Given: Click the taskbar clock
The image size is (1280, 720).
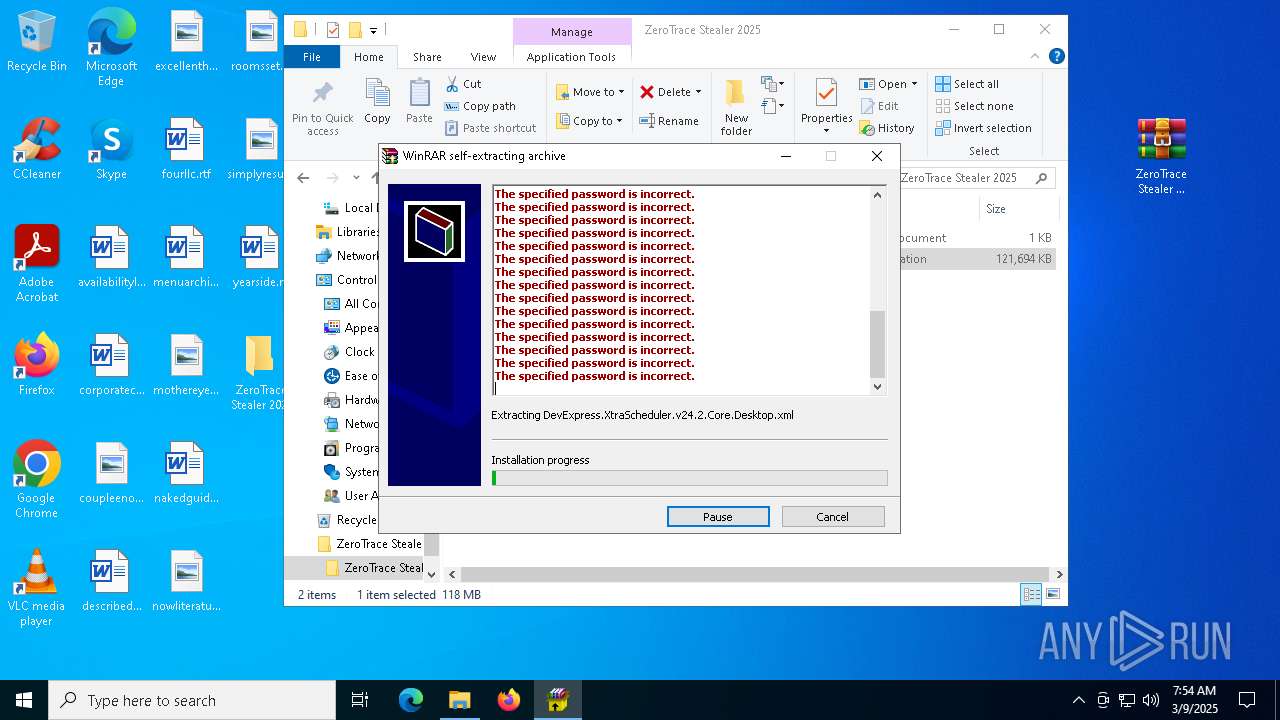Looking at the screenshot, I should [x=1193, y=700].
